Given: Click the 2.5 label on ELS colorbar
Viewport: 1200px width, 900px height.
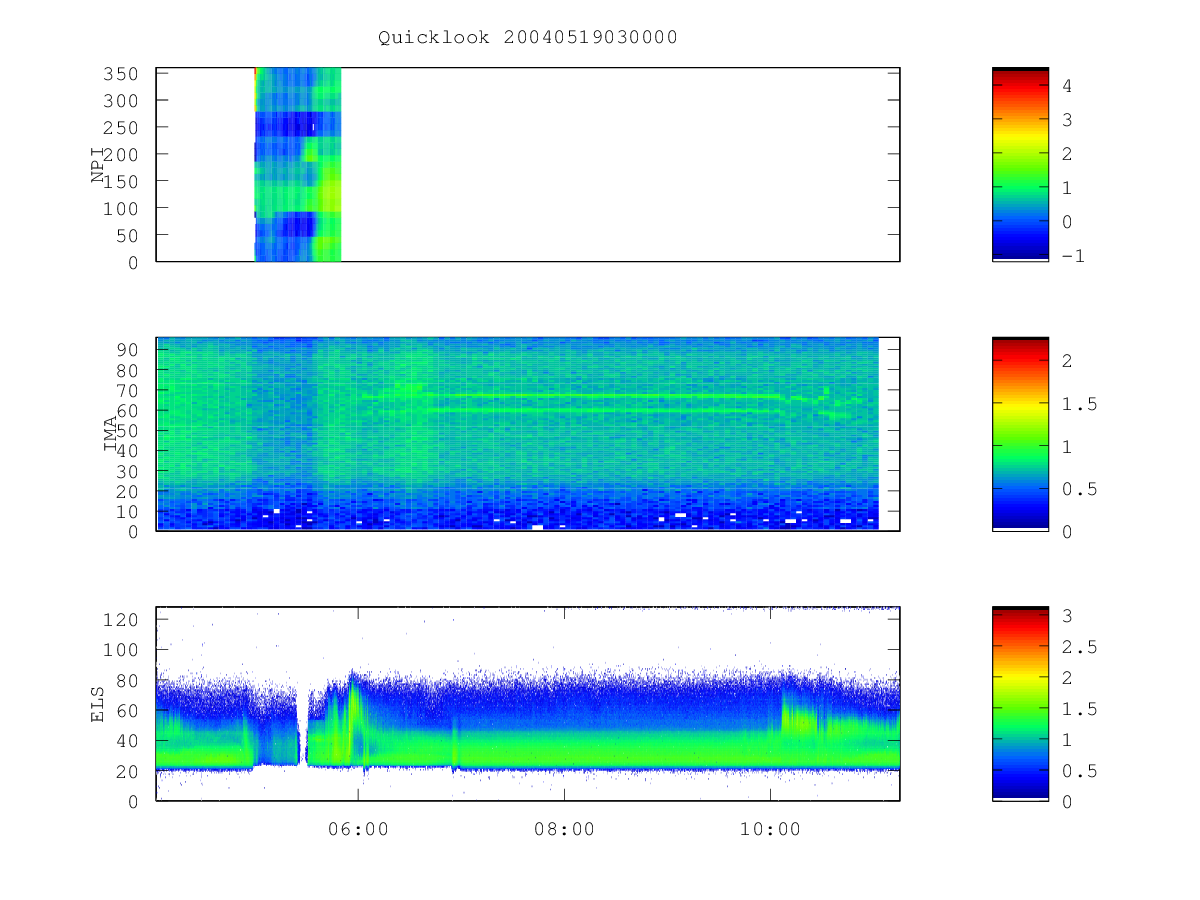Looking at the screenshot, I should point(1078,647).
